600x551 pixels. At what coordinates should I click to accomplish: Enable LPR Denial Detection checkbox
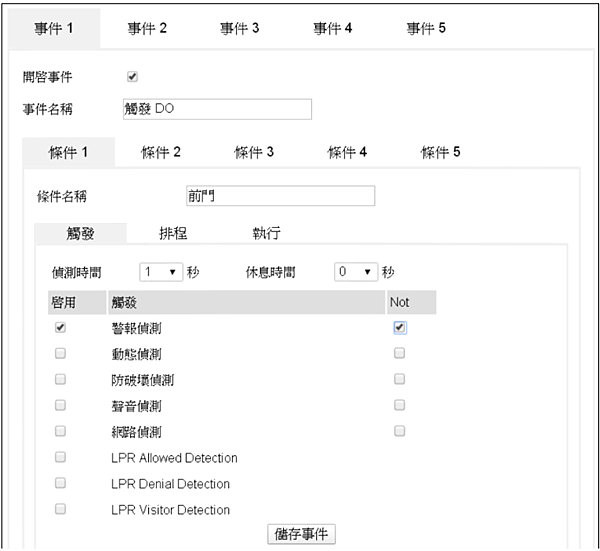[x=60, y=483]
